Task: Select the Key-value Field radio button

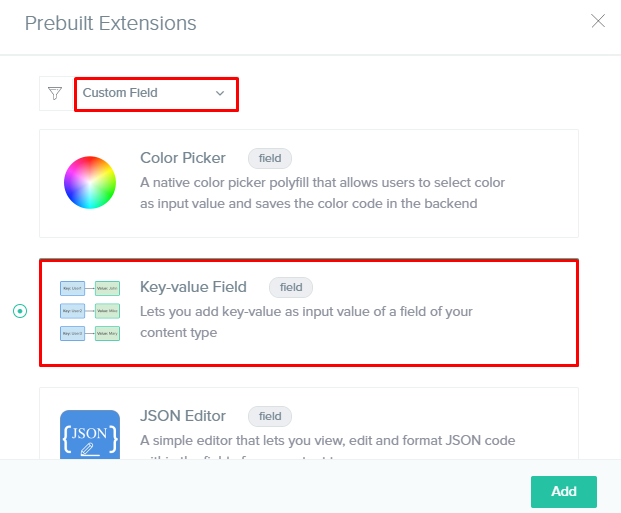Action: (20, 311)
